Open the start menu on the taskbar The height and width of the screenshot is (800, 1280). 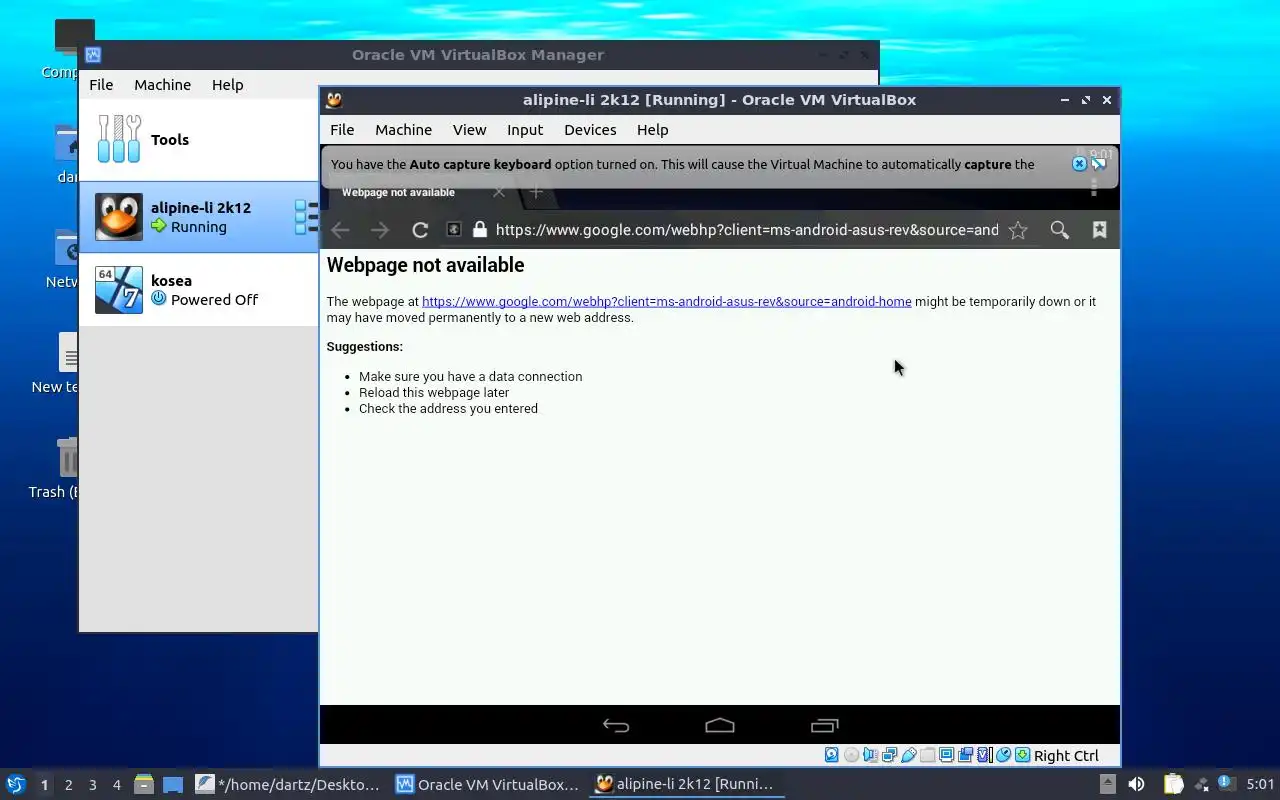(x=15, y=784)
